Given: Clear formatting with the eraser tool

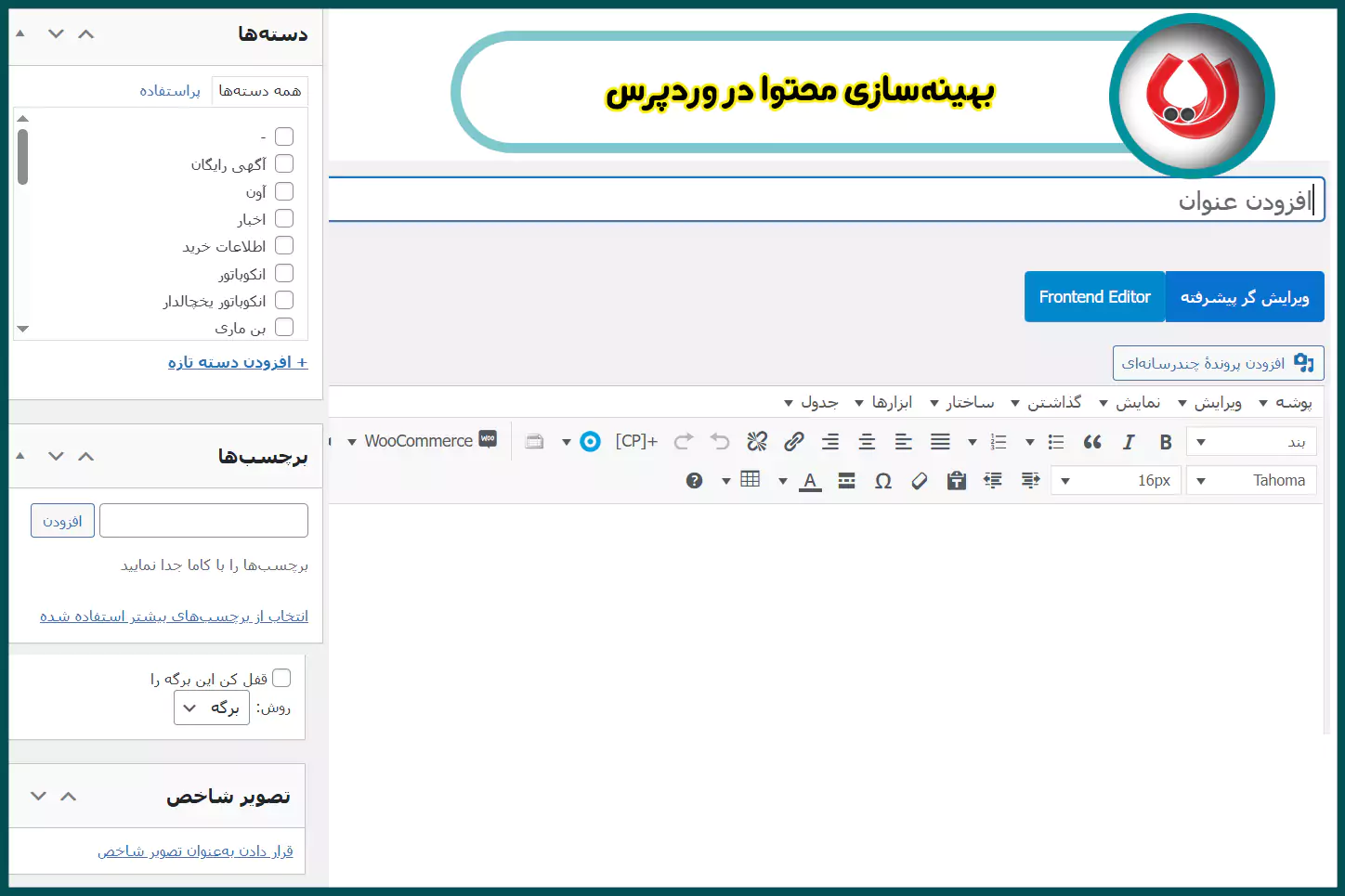Looking at the screenshot, I should [920, 480].
